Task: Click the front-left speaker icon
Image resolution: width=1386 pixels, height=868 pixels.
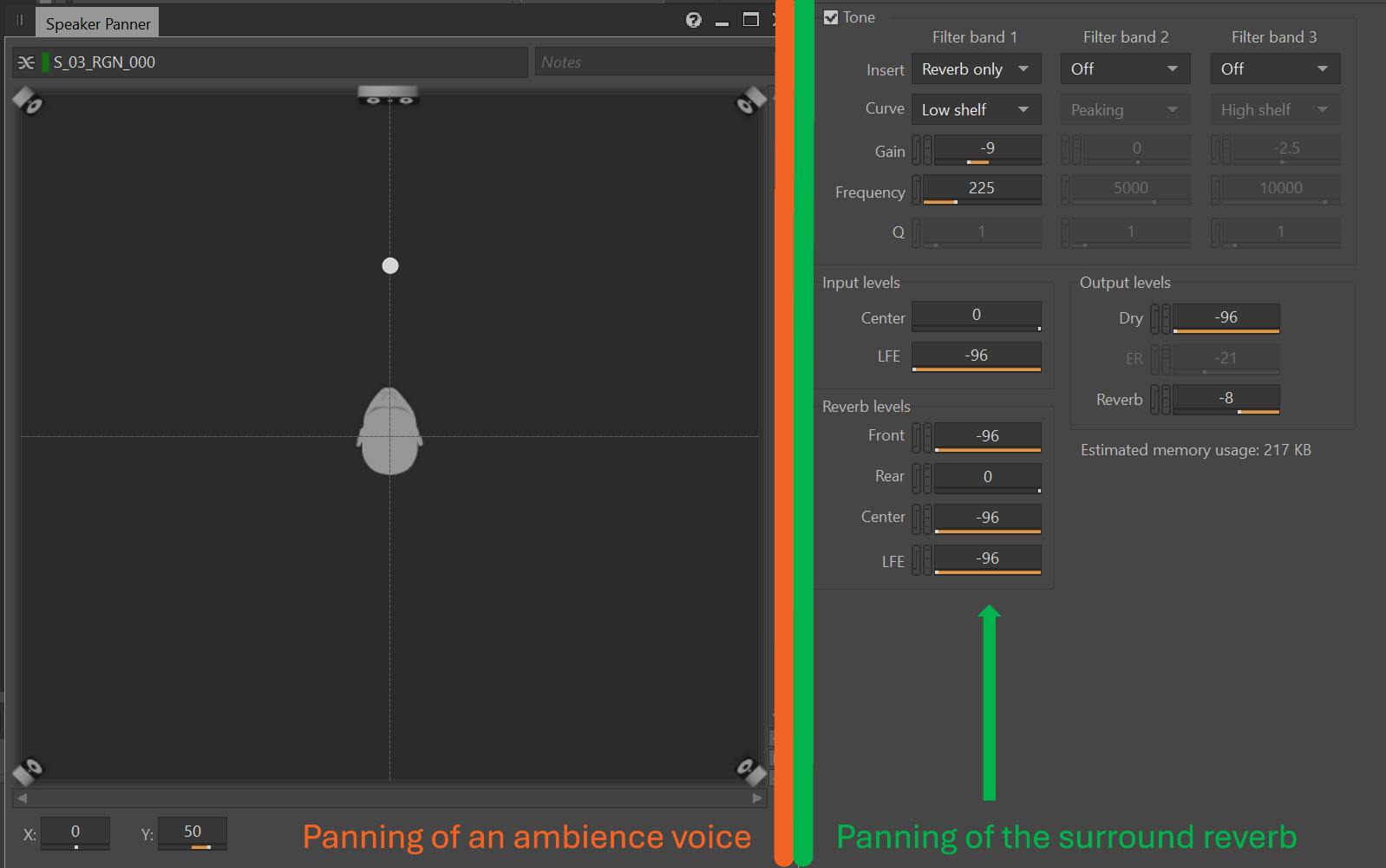Action: tap(28, 101)
